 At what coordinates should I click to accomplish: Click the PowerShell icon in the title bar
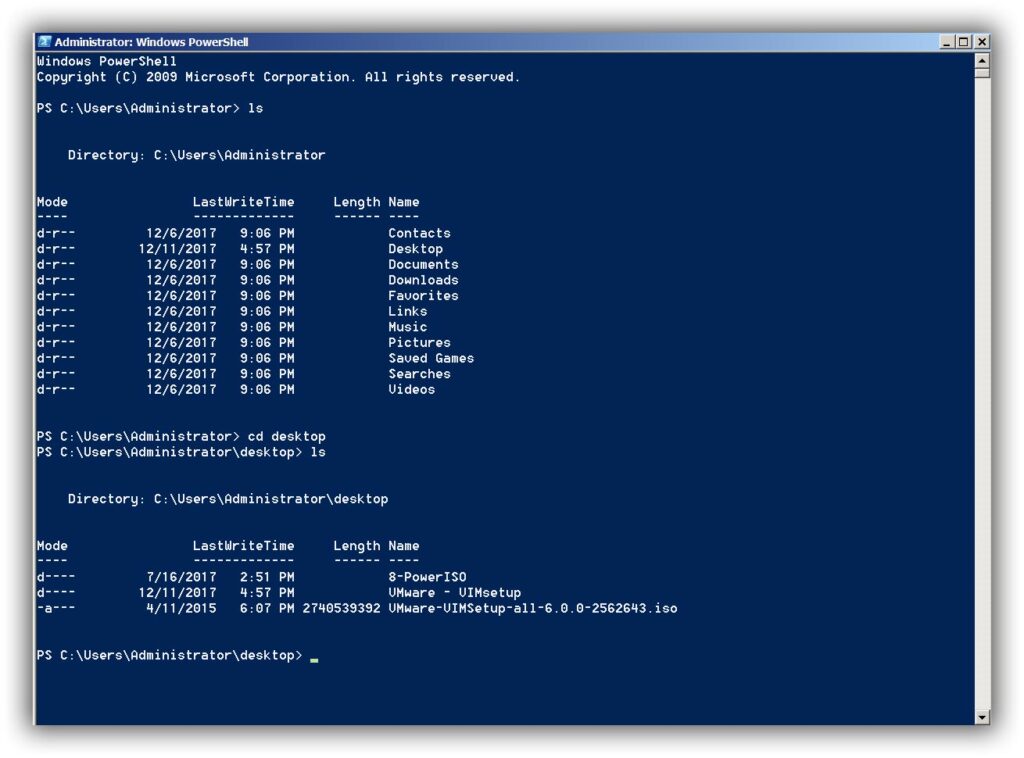pyautogui.click(x=45, y=42)
